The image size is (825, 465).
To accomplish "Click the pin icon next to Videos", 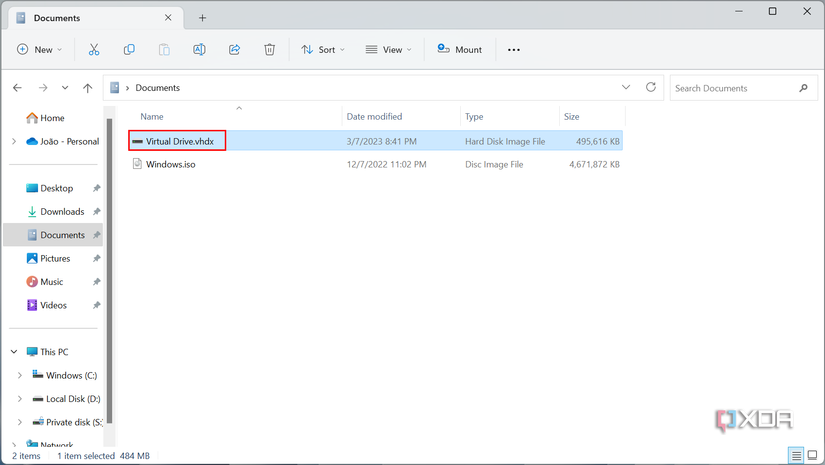I will pyautogui.click(x=96, y=305).
